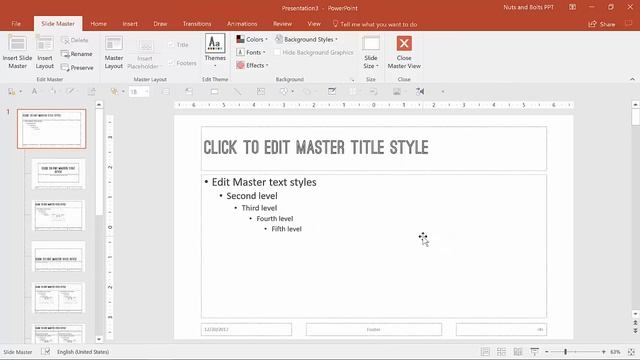Screen dimensions: 640x360
Task: Click the thumbnail pane scroll up arrow
Action: [x=99, y=105]
